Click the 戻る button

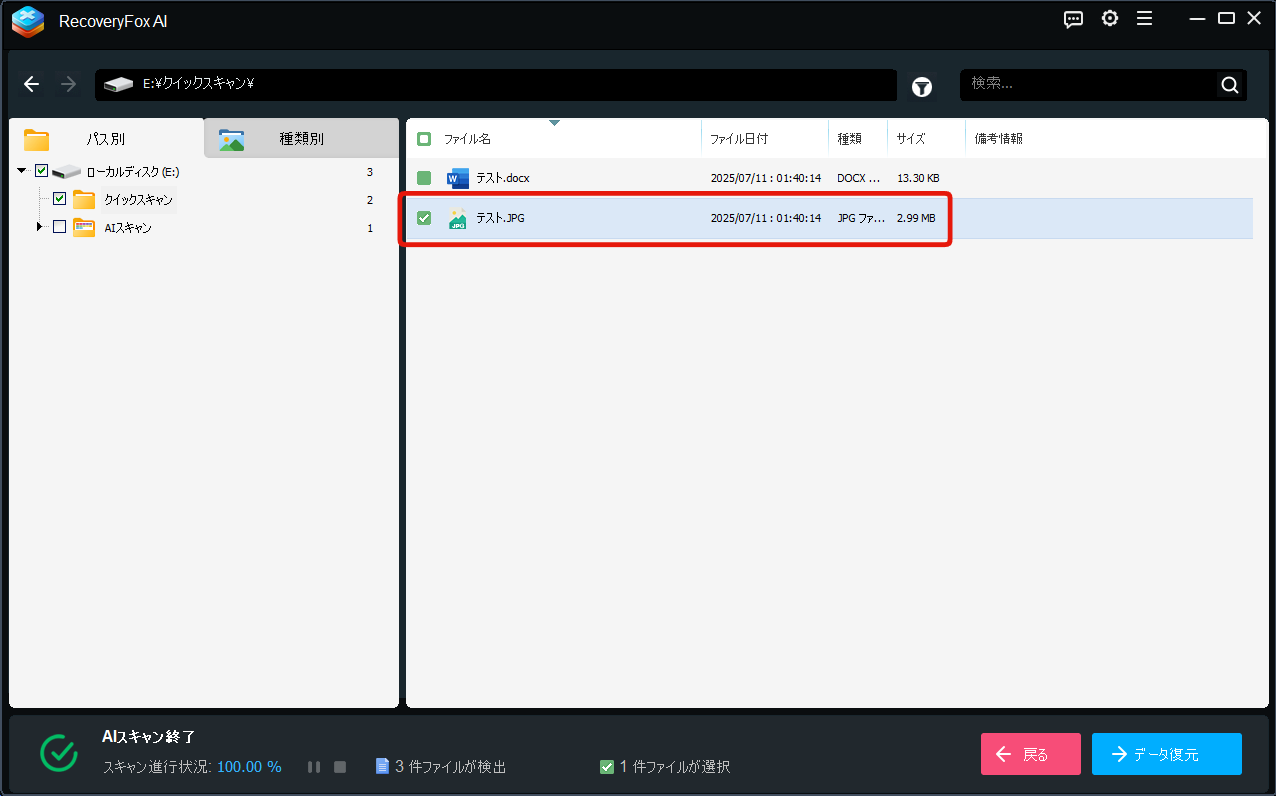(x=1031, y=754)
